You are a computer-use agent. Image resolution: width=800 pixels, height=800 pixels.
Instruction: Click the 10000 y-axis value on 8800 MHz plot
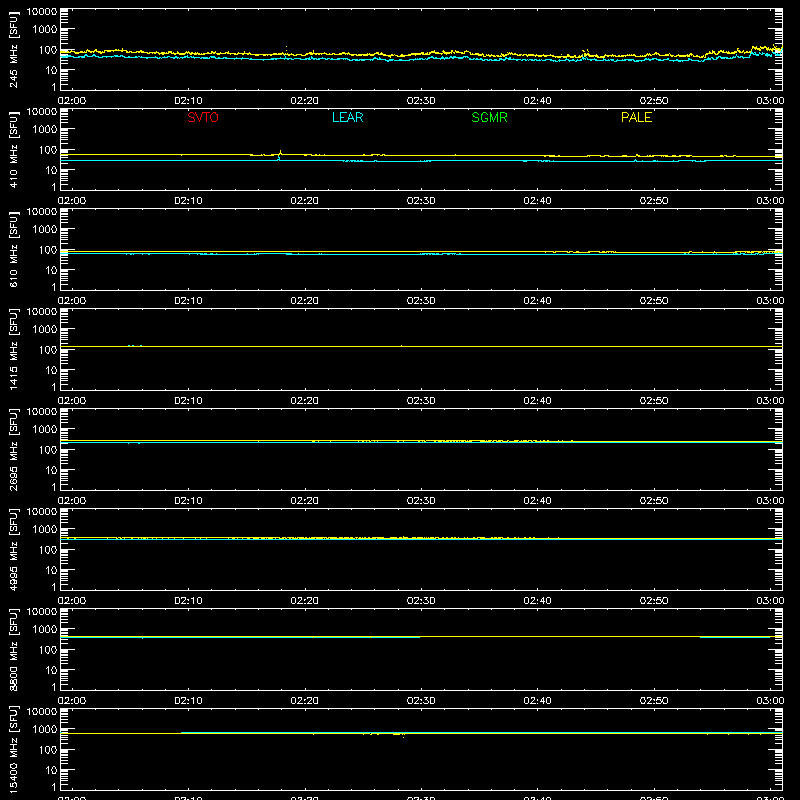tap(42, 612)
